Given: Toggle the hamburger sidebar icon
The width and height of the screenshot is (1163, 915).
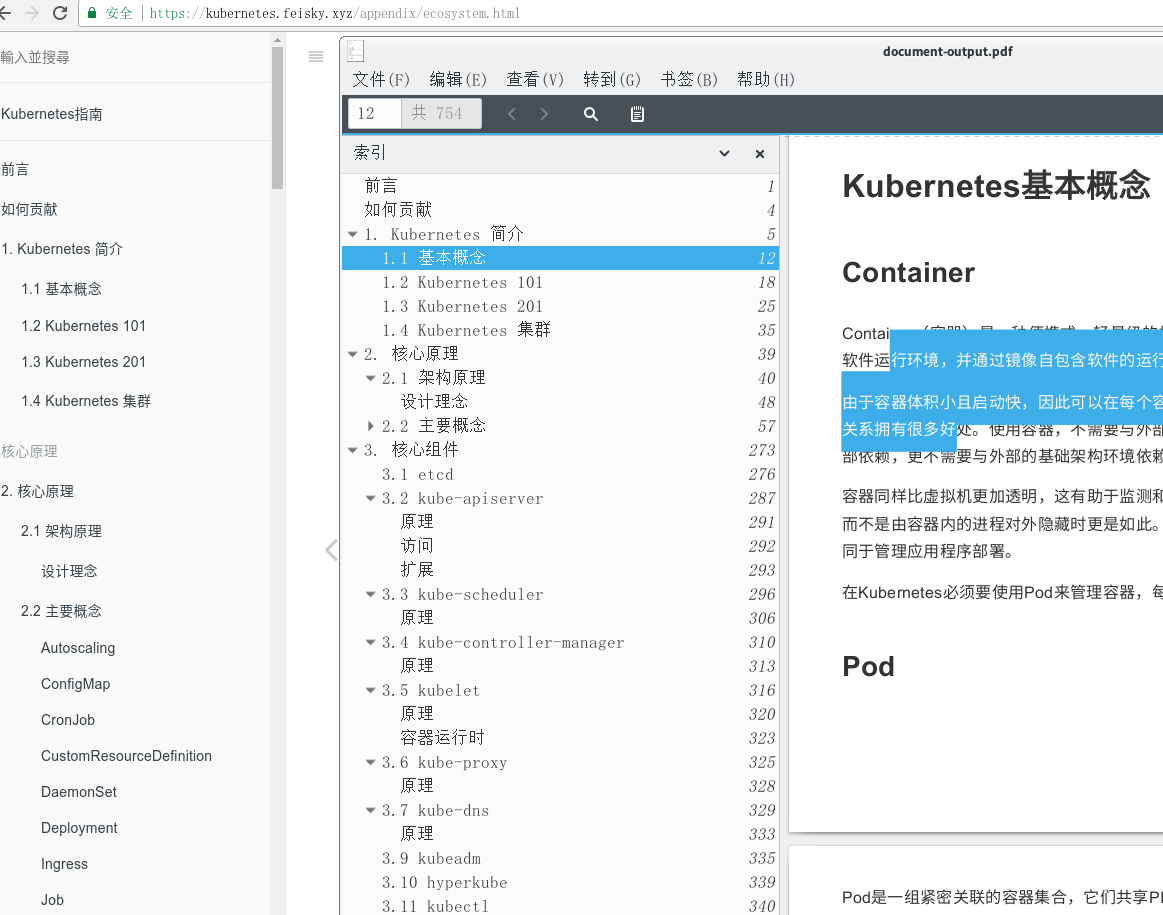Looking at the screenshot, I should [x=316, y=56].
